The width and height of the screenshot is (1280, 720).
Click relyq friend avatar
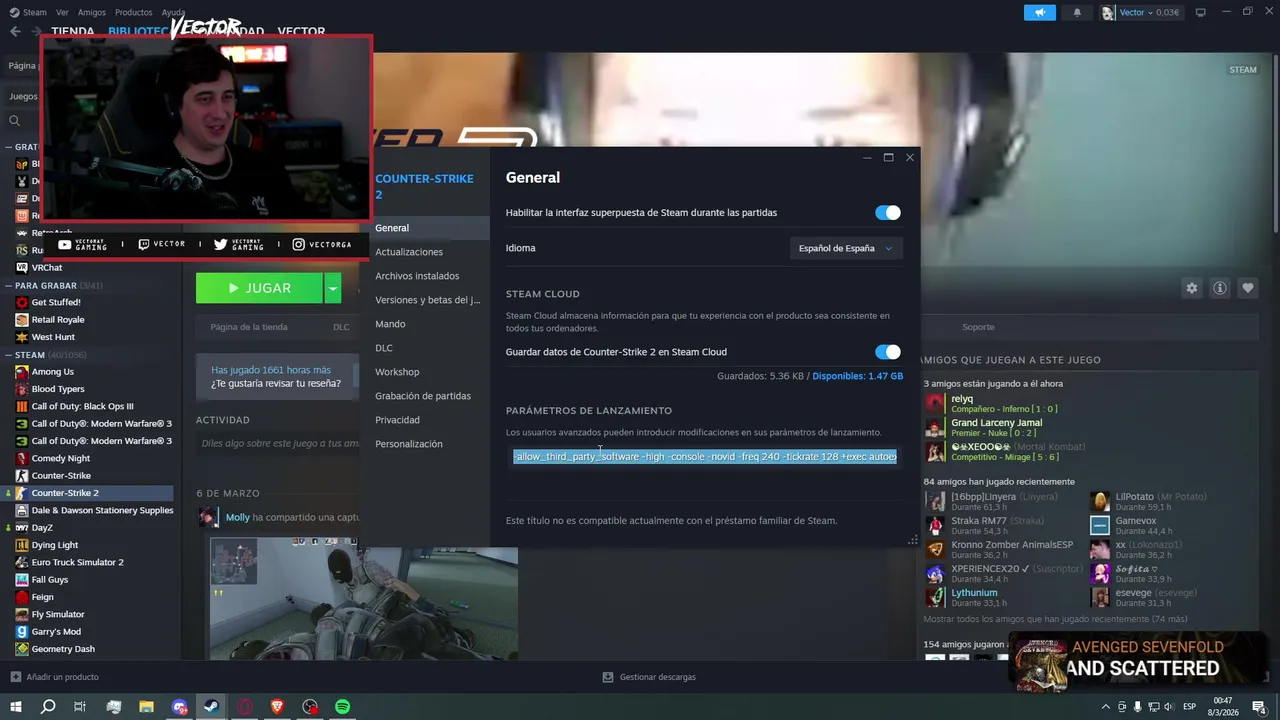coord(935,403)
